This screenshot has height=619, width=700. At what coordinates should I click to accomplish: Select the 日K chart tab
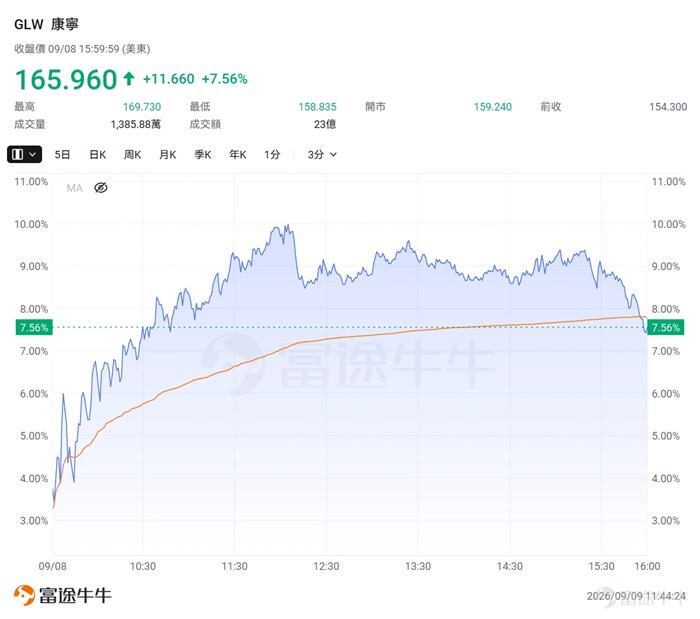click(x=97, y=154)
